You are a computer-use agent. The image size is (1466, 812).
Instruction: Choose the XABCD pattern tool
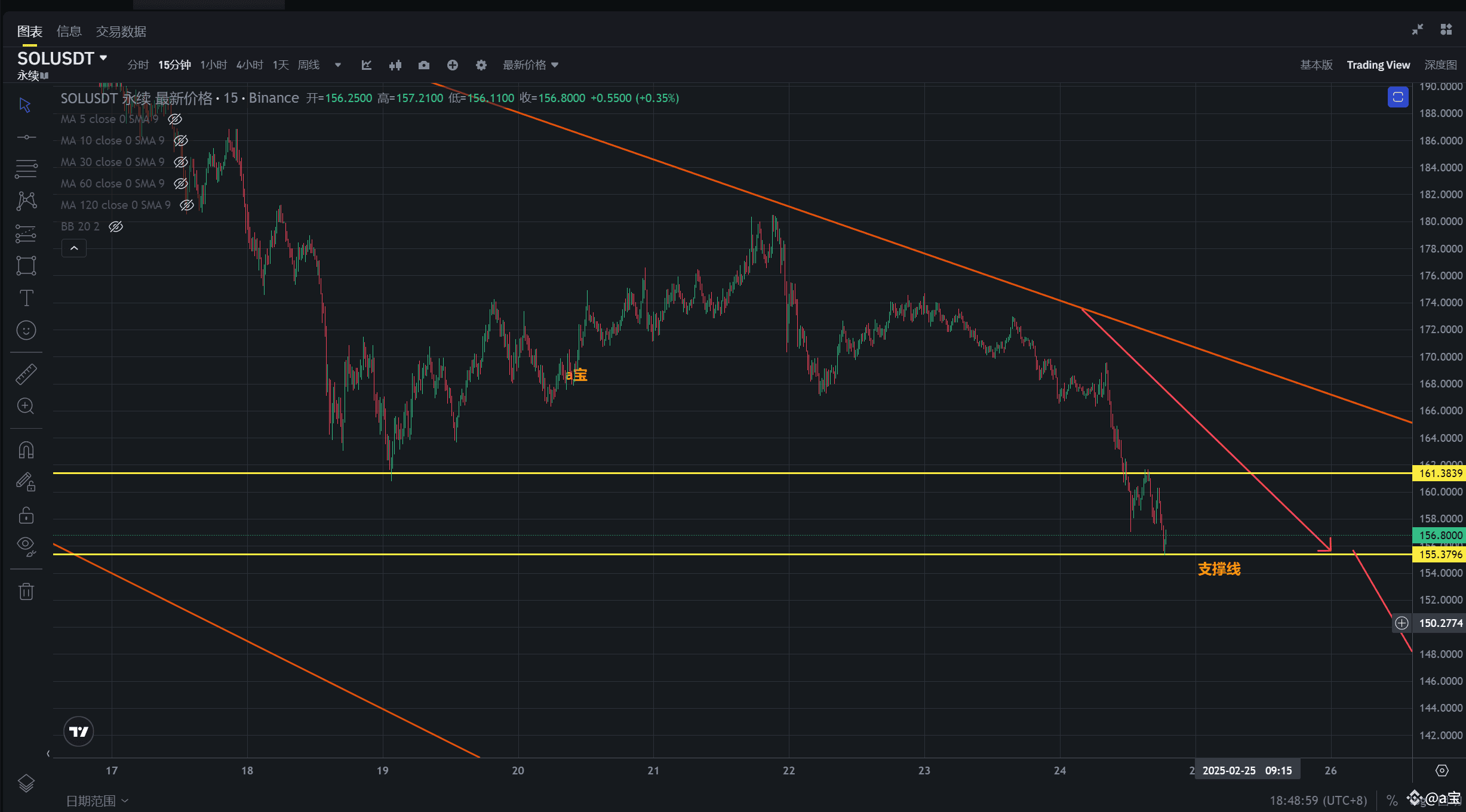(x=26, y=201)
